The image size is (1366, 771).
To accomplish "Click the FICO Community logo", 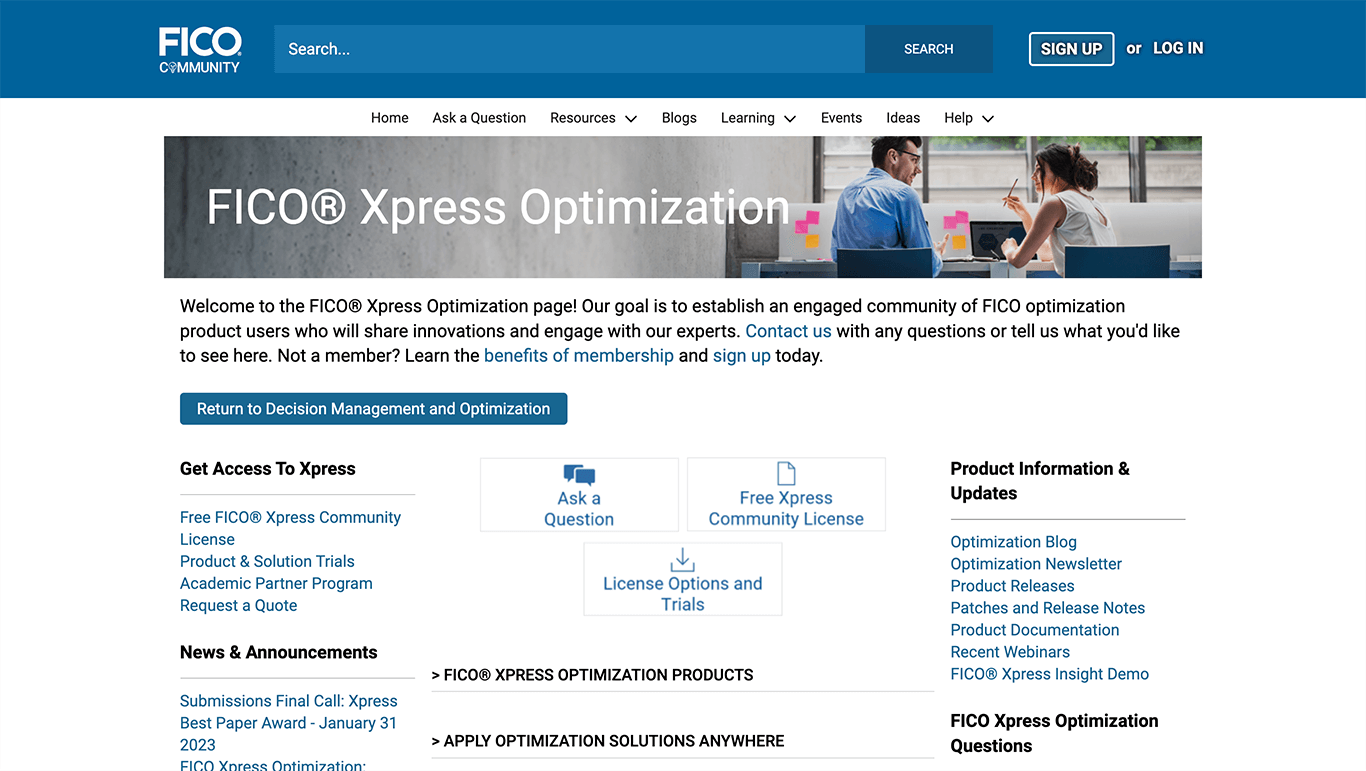I will [200, 50].
